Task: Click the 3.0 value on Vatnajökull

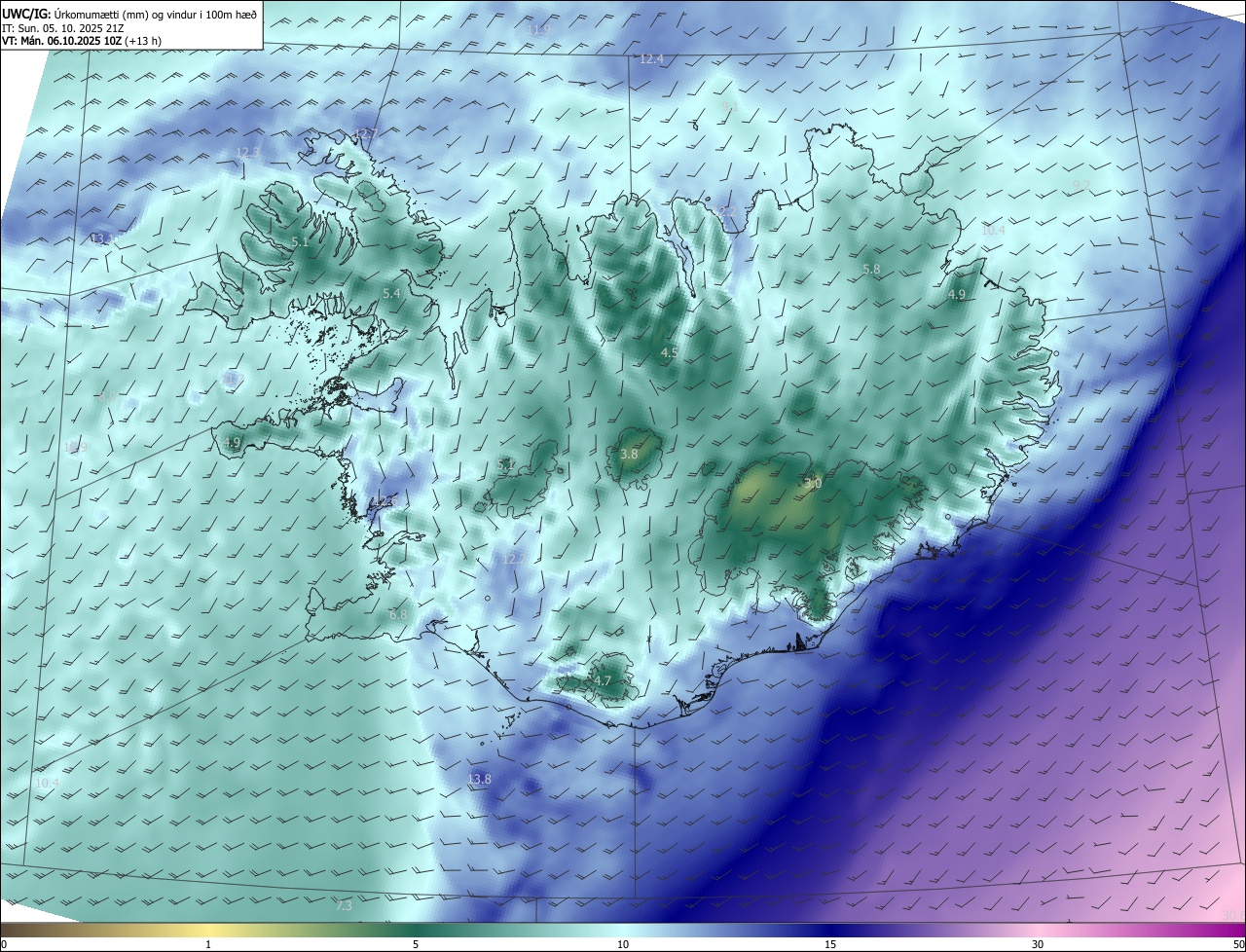Action: coord(813,484)
